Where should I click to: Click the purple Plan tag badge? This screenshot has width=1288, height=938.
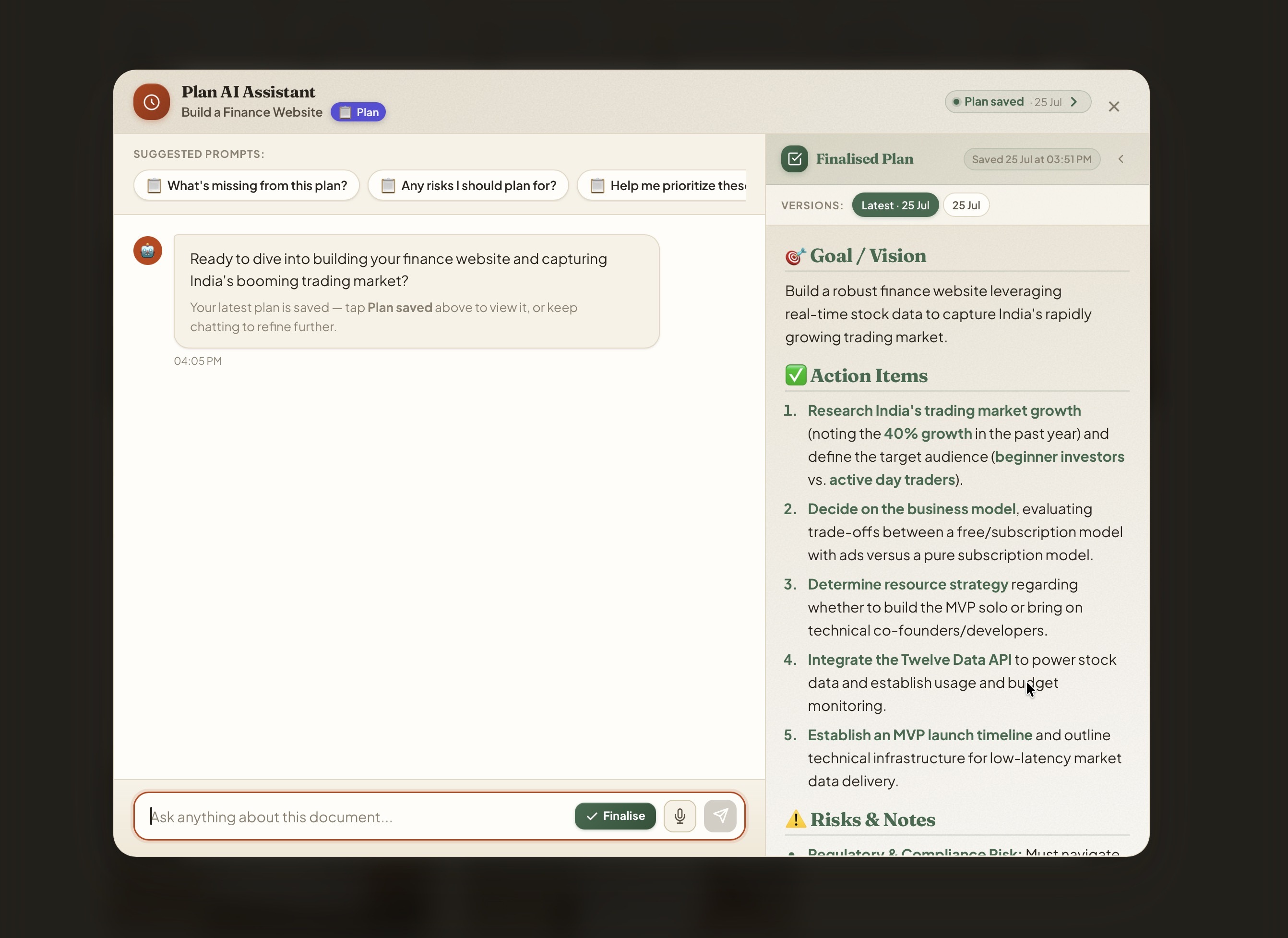[358, 112]
